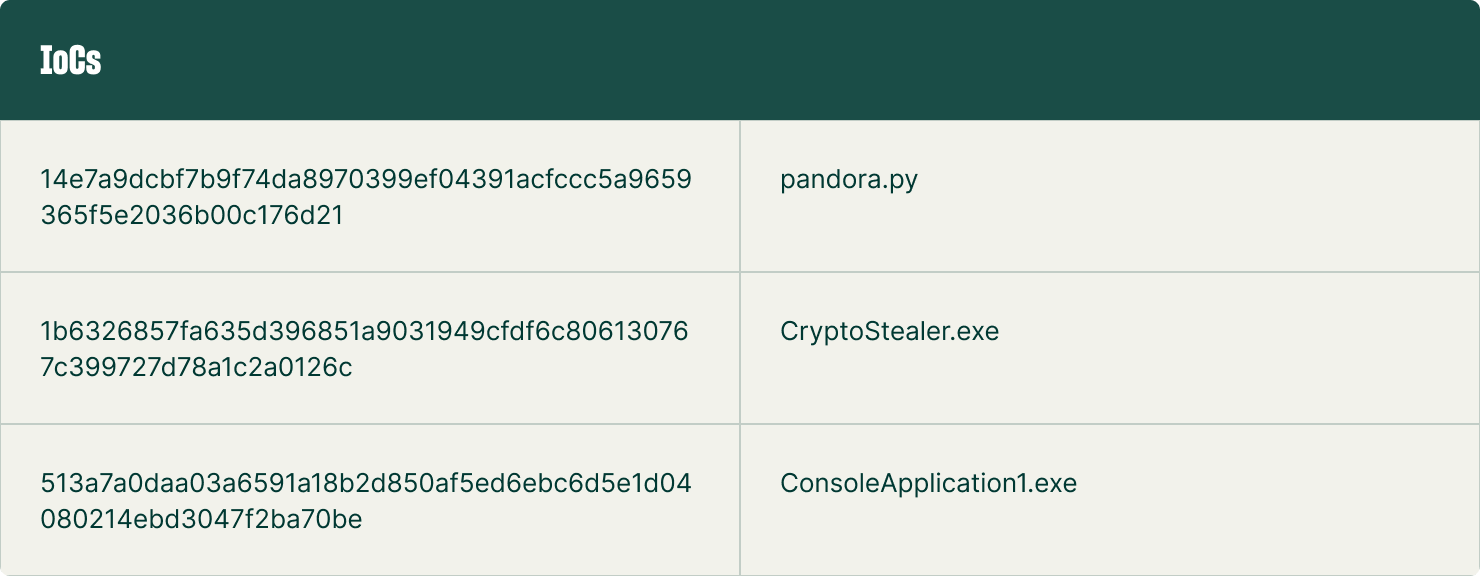
Task: Click the hash fragment 080214ebd3047f2ba70be
Action: click(201, 520)
